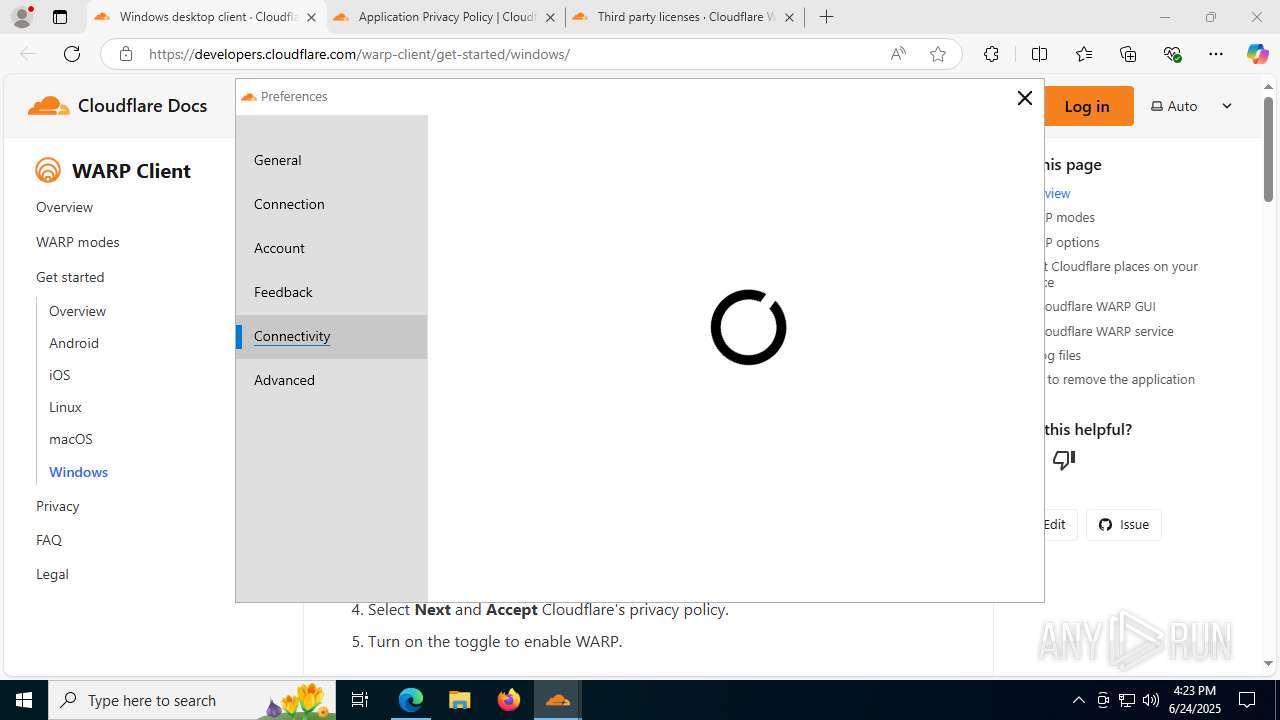Open the browser Extensions icon
Viewport: 1280px width, 720px height.
[991, 54]
